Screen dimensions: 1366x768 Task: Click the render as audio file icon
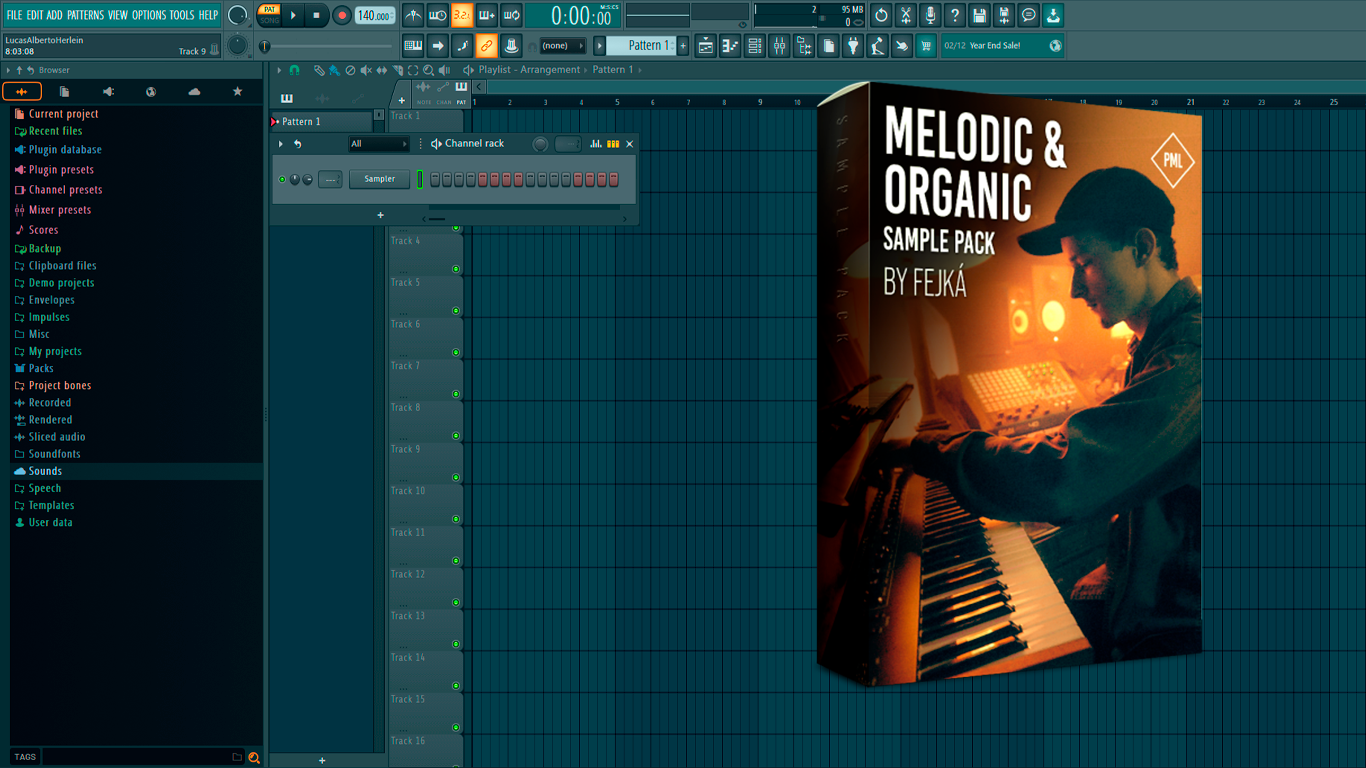(x=1004, y=15)
